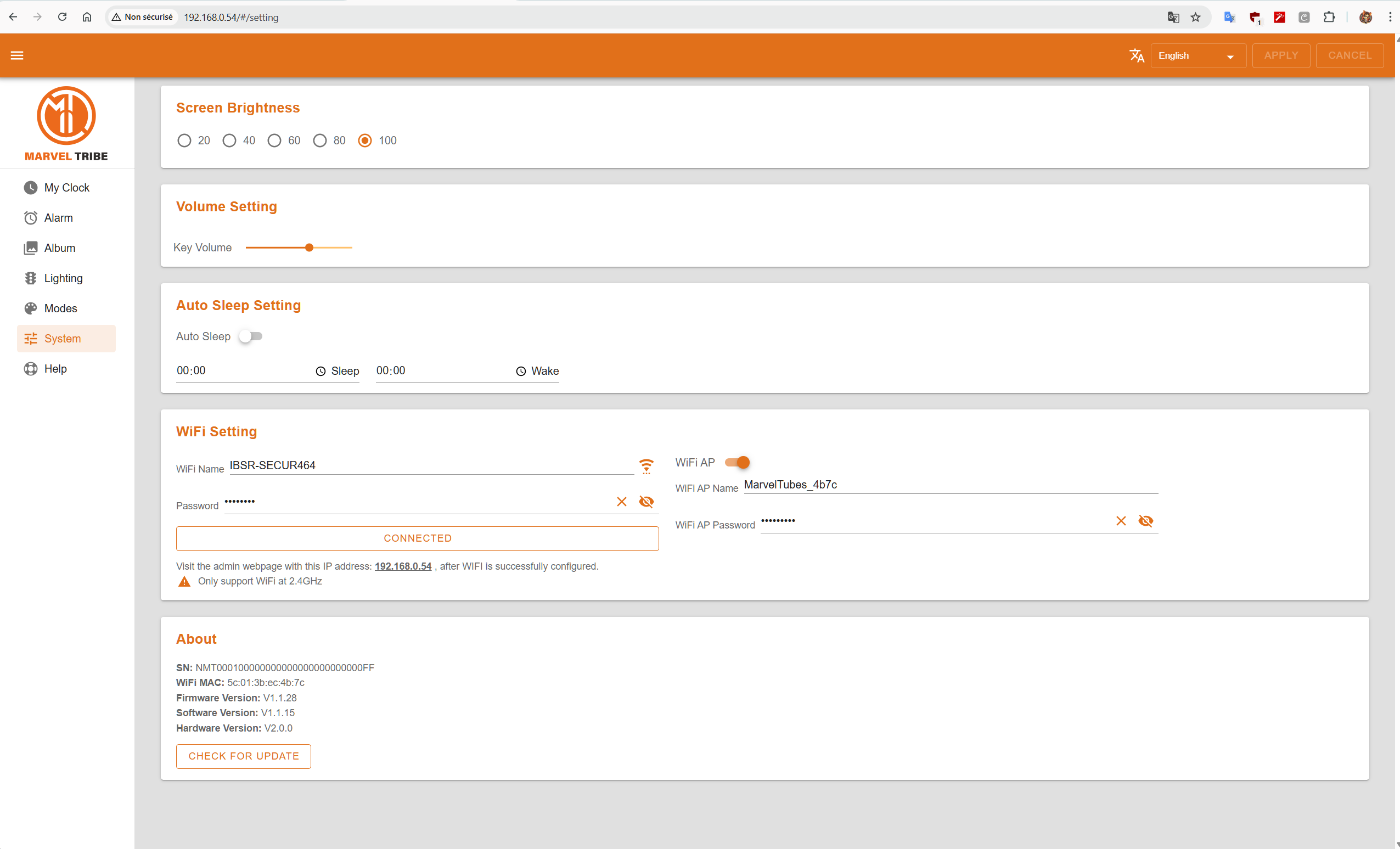
Task: Open the hamburger menu icon
Action: (17, 55)
